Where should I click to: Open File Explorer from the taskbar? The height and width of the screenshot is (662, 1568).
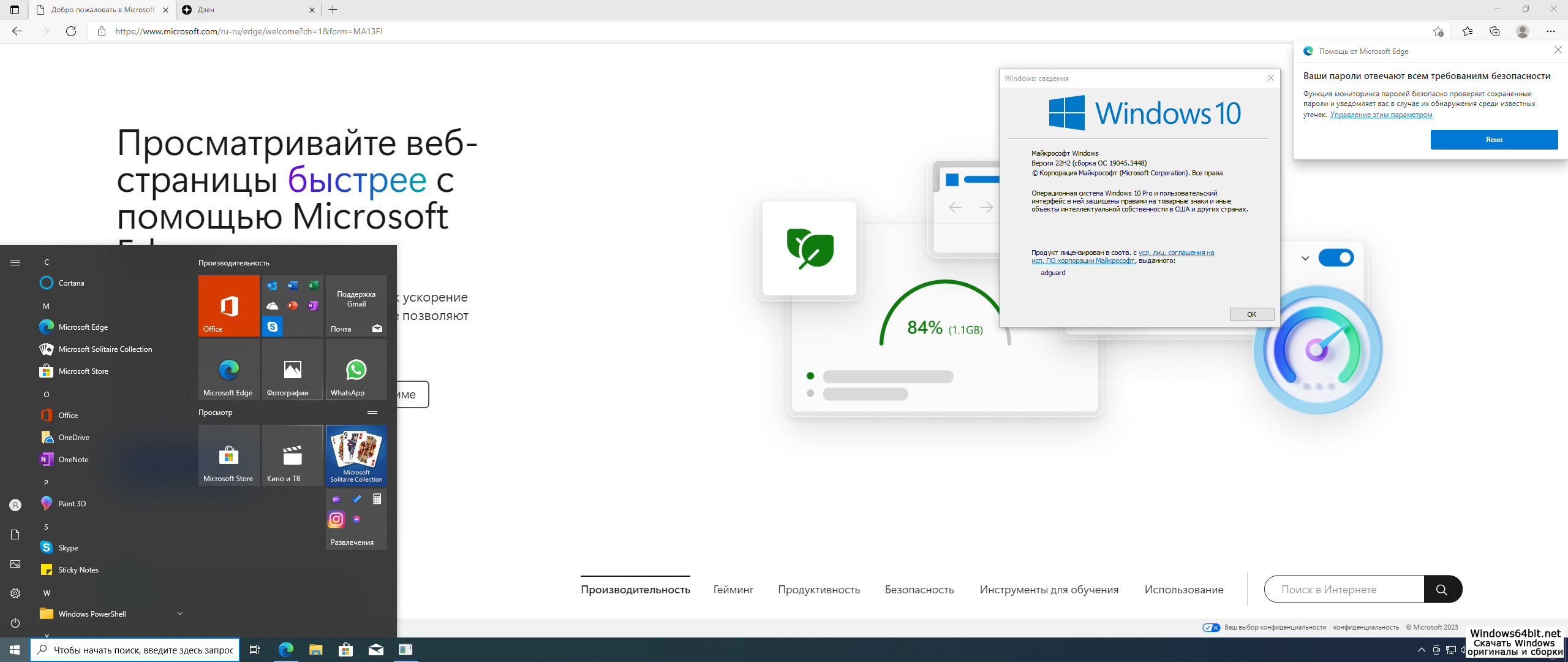pos(315,650)
